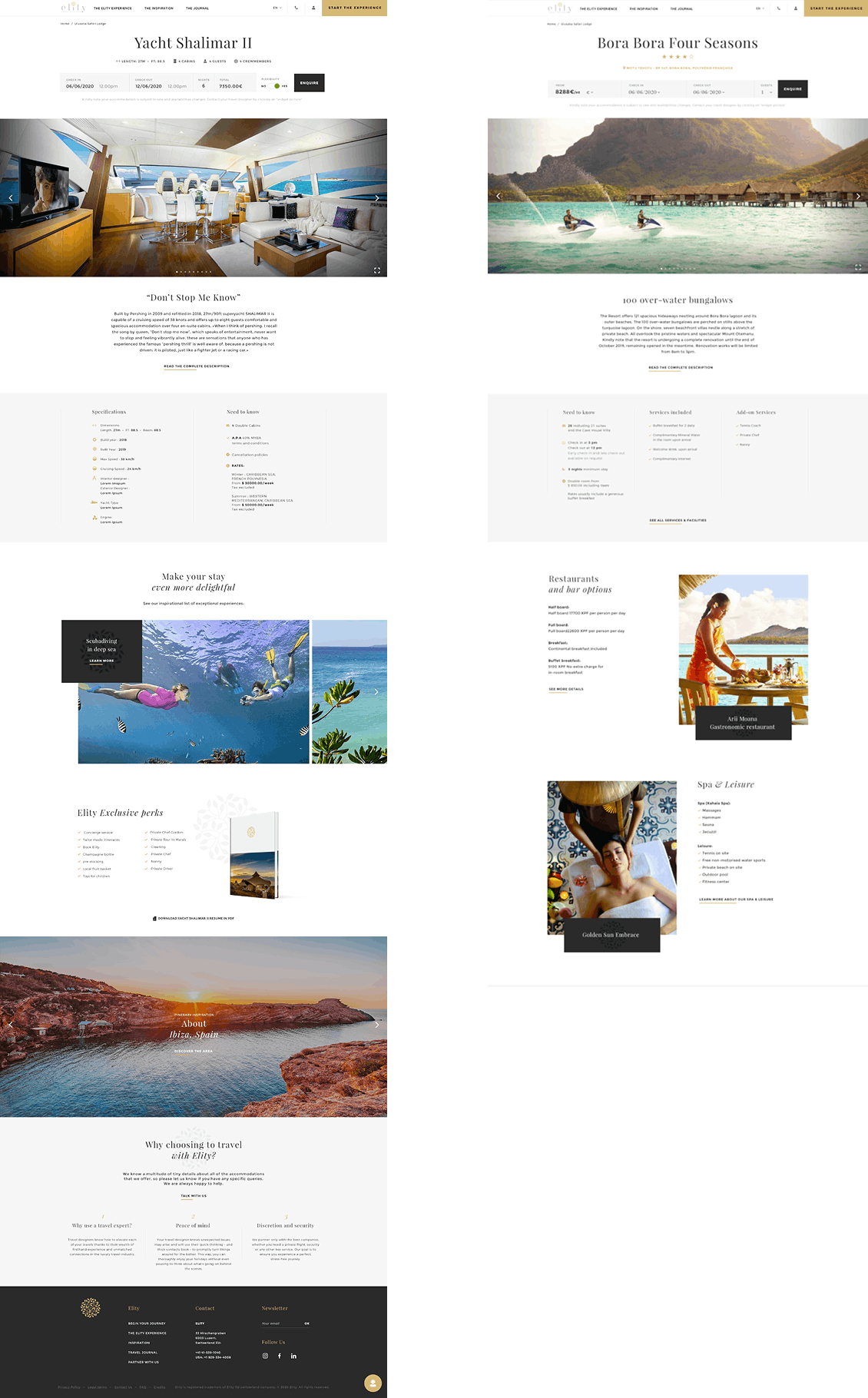Screen dimensions: 868x1398
Task: Open user account icon on Yacht Shalimar page
Action: [x=313, y=8]
